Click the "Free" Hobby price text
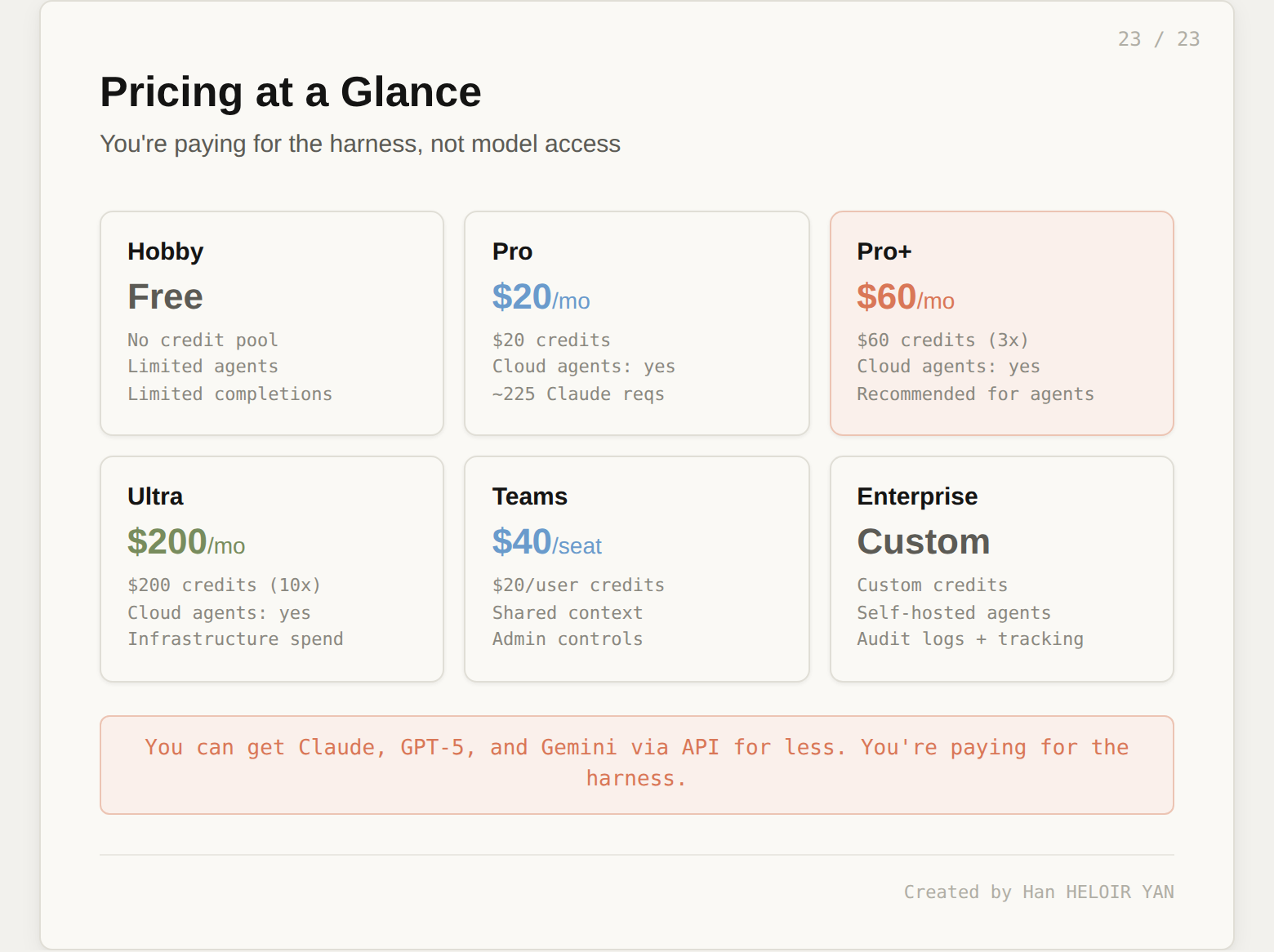 [x=165, y=297]
